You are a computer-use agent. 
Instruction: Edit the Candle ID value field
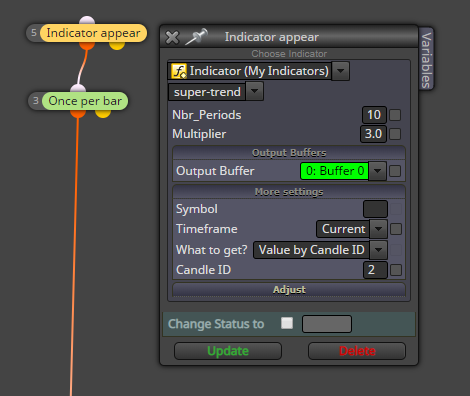click(375, 270)
